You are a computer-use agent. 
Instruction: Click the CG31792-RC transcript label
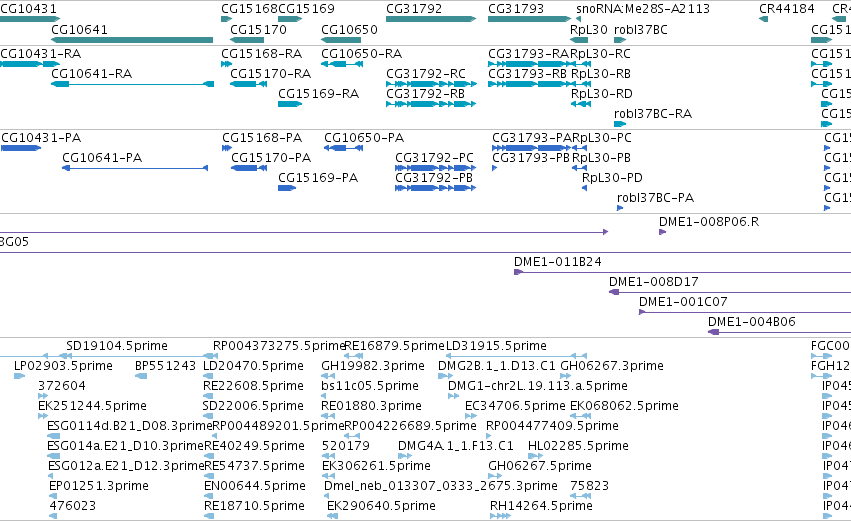tap(426, 73)
